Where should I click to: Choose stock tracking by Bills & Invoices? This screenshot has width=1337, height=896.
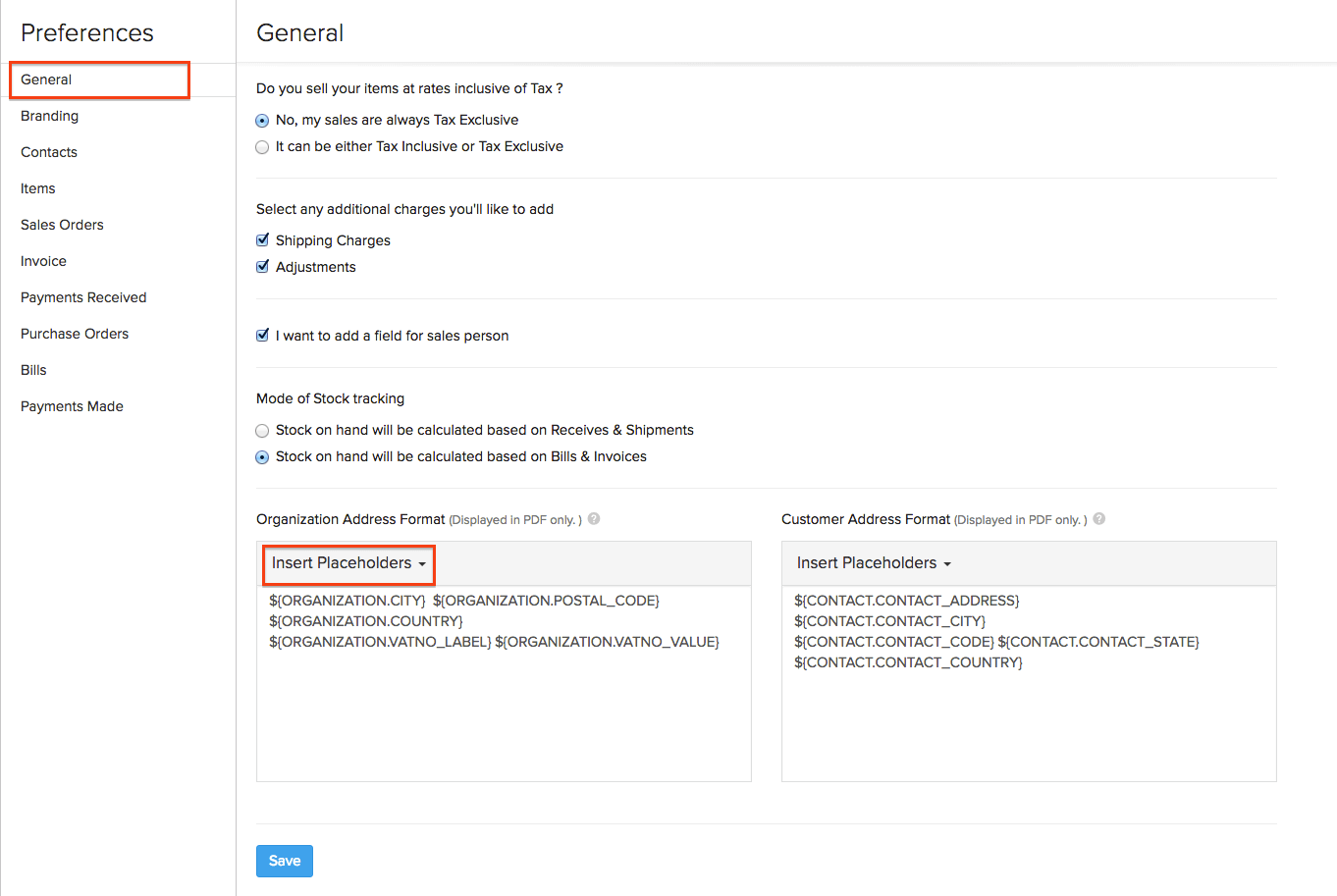tap(262, 457)
